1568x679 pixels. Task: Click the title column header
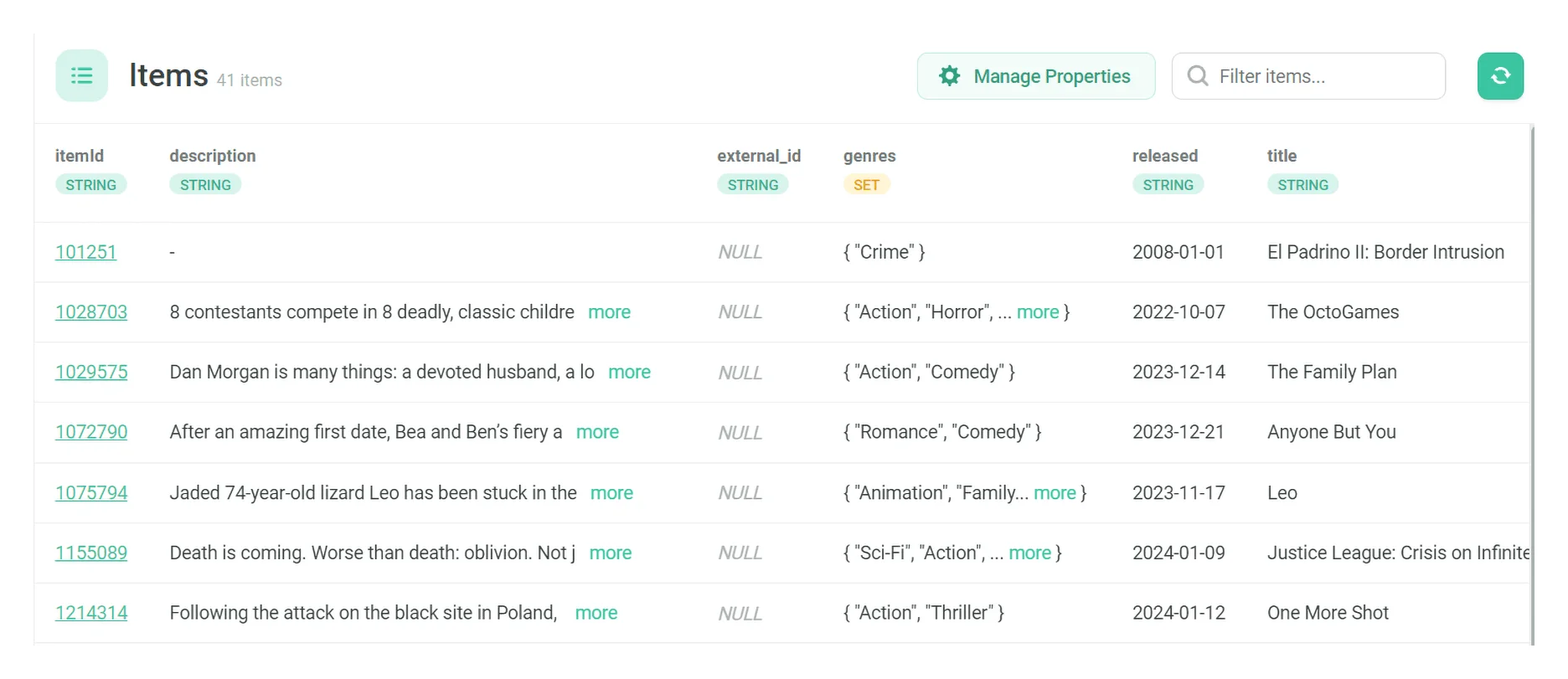(x=1282, y=156)
